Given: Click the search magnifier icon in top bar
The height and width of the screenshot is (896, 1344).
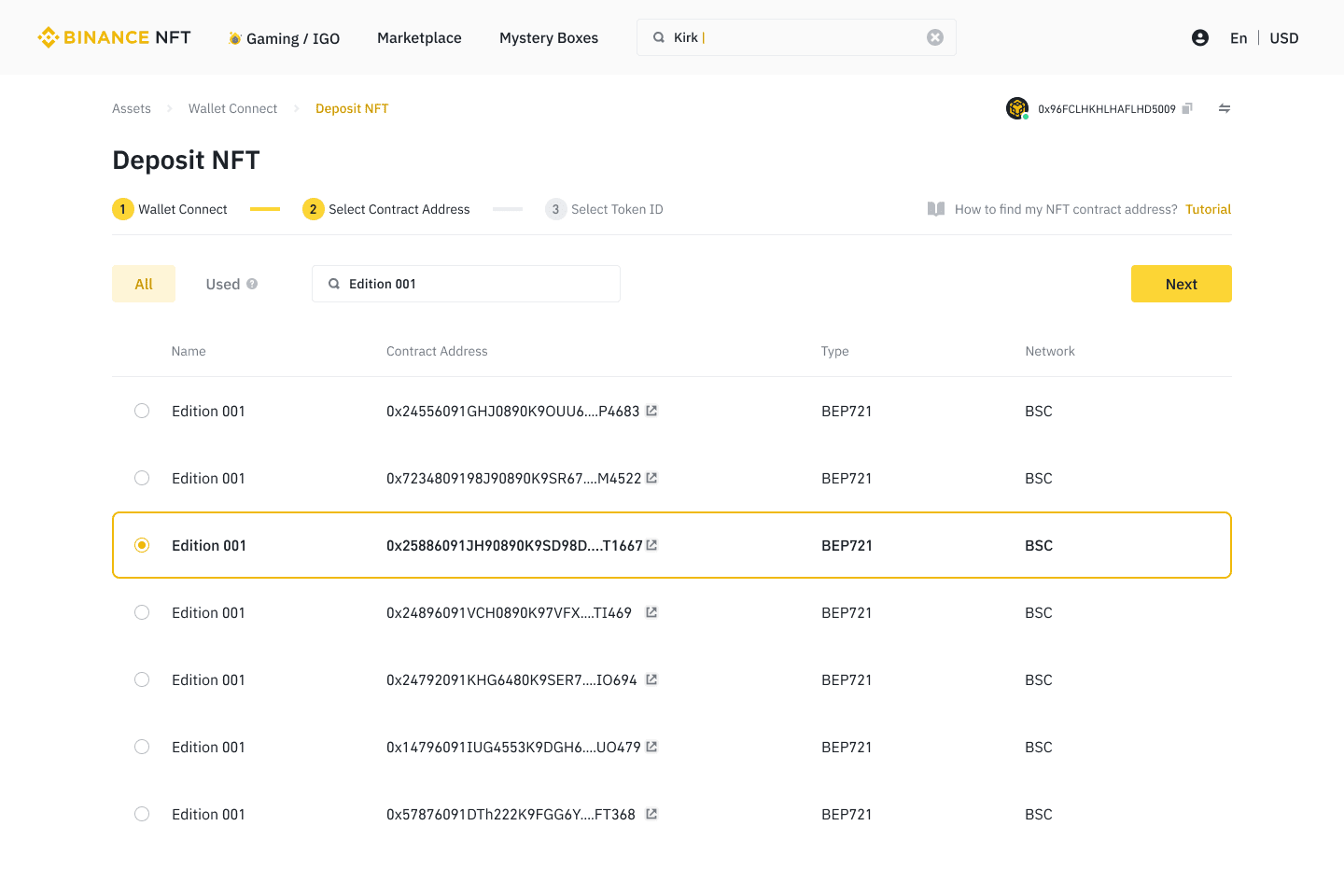Looking at the screenshot, I should click(x=659, y=37).
